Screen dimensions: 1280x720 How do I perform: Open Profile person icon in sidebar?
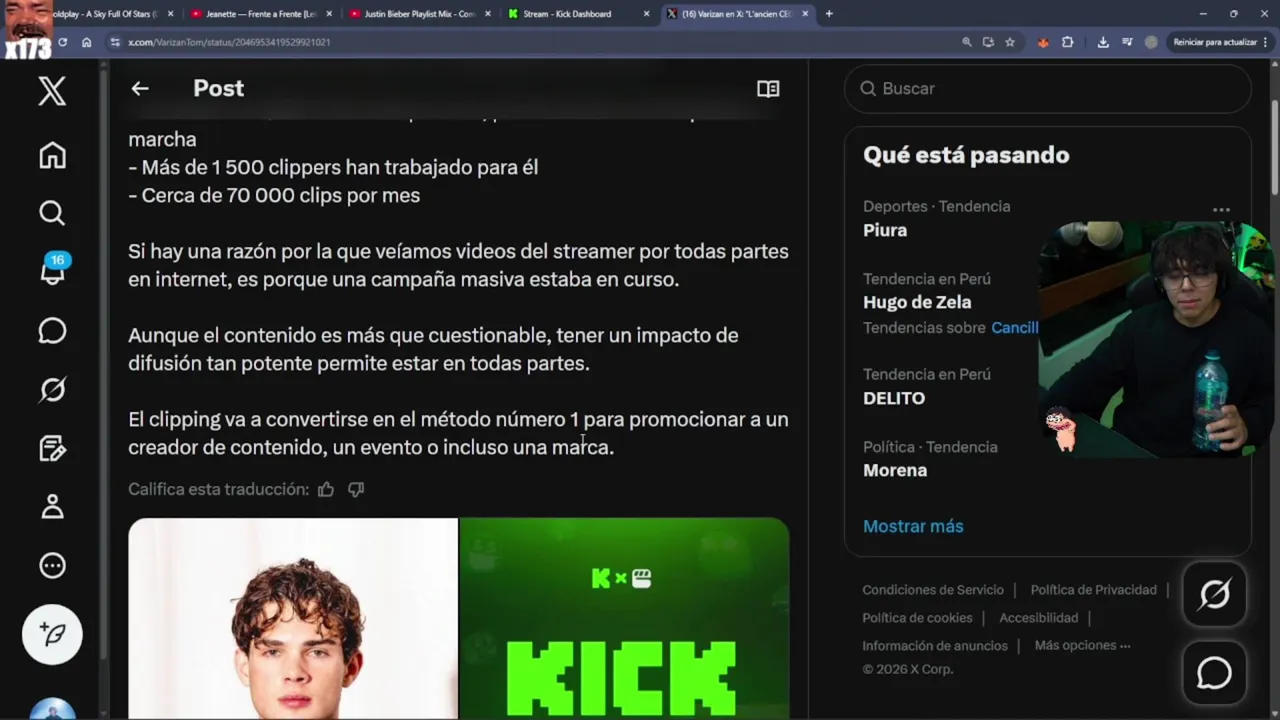[52, 506]
